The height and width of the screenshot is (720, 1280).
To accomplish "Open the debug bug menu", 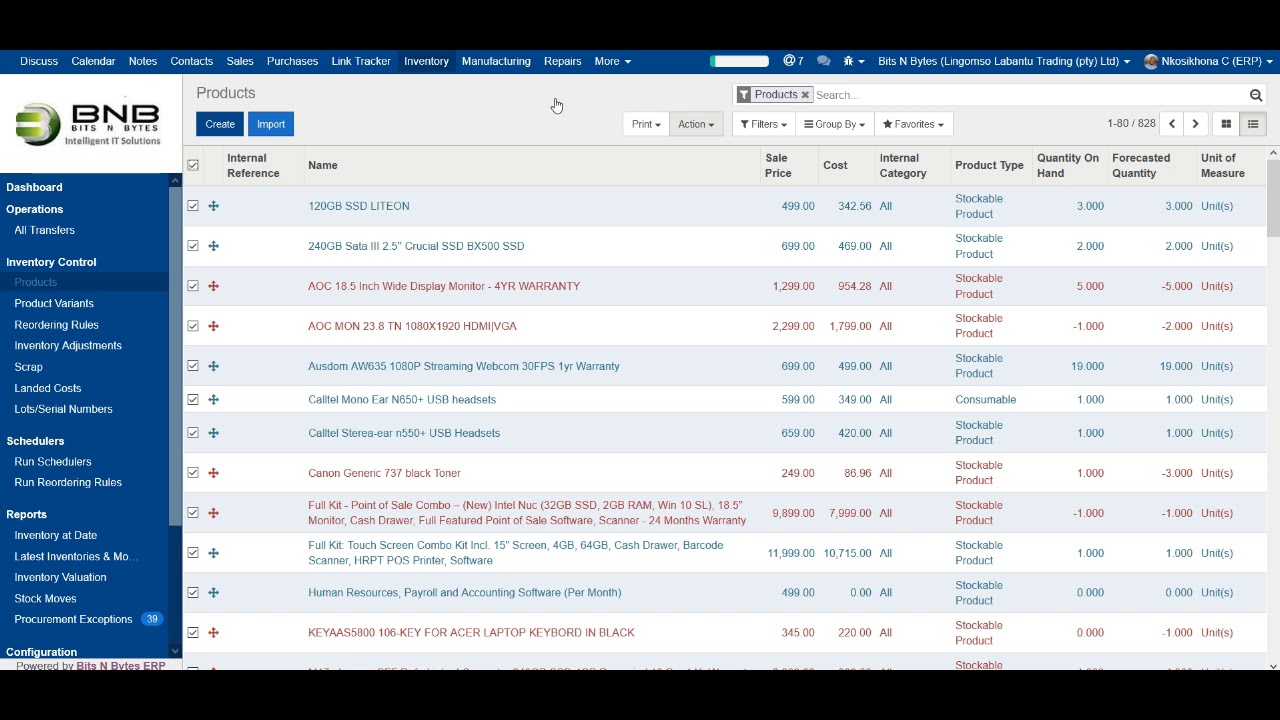I will coord(852,61).
